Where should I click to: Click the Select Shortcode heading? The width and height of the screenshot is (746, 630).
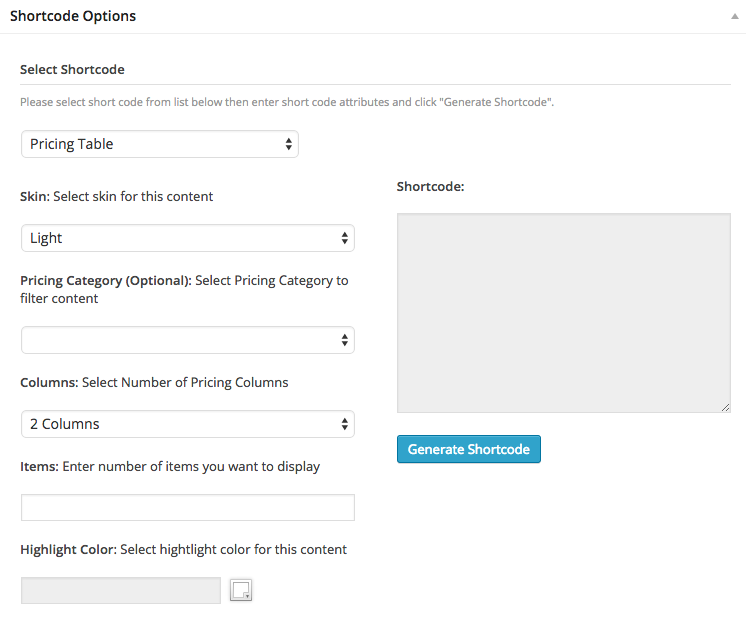[72, 70]
